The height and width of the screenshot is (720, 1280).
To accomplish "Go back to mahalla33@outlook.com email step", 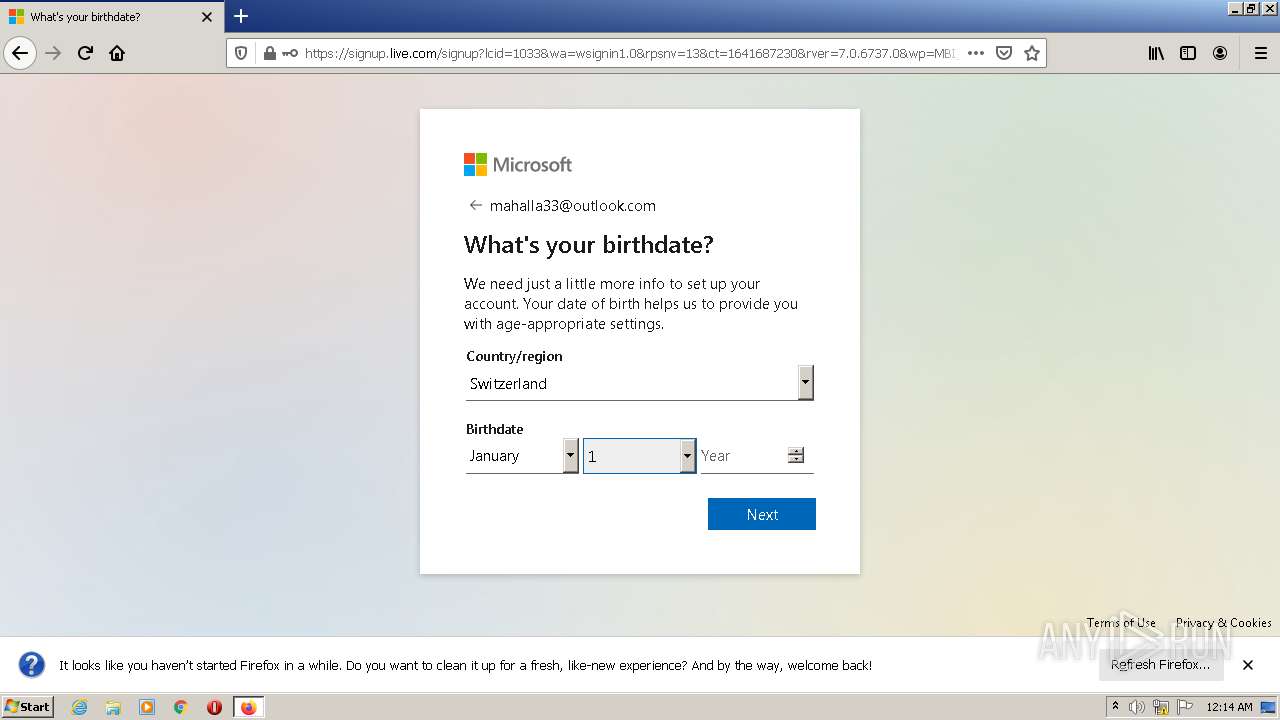I will click(476, 205).
